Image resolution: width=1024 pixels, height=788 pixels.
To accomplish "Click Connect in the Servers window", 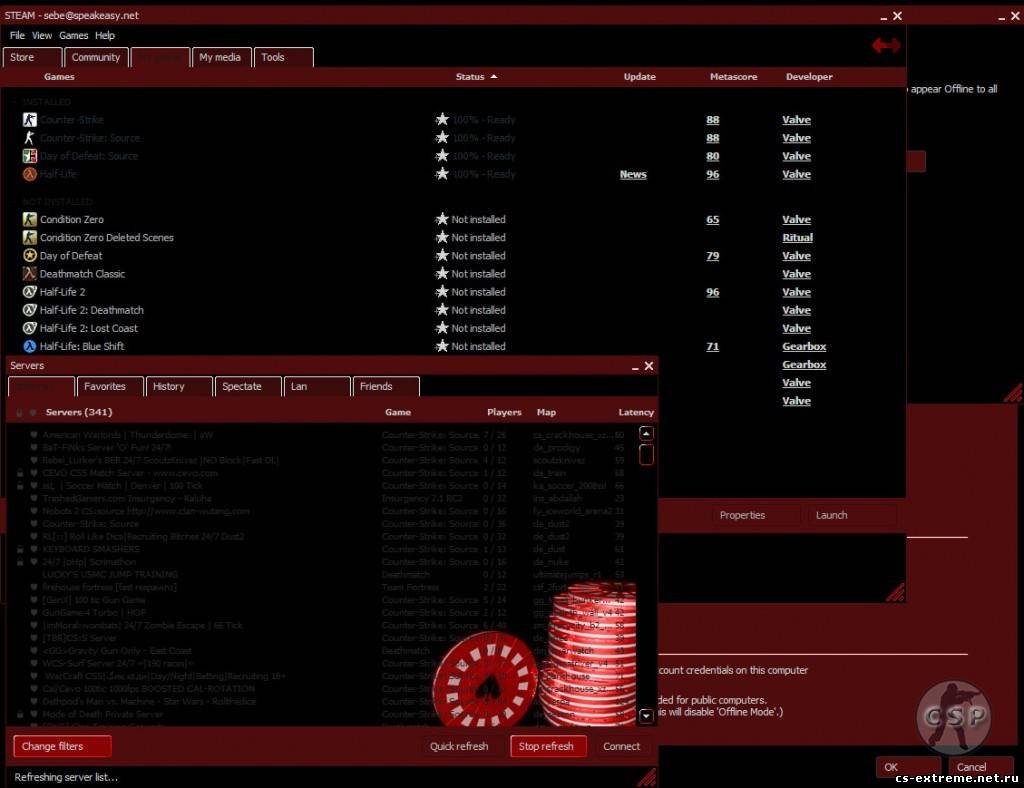I will (621, 746).
